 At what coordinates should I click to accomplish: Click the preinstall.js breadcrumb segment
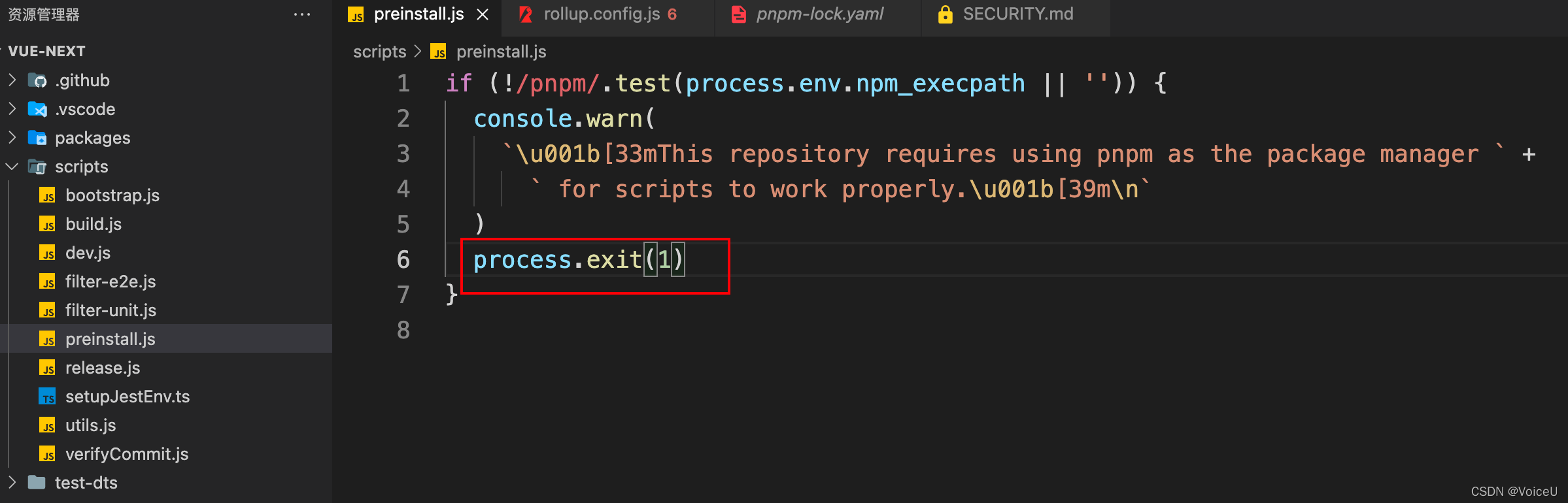pyautogui.click(x=502, y=52)
